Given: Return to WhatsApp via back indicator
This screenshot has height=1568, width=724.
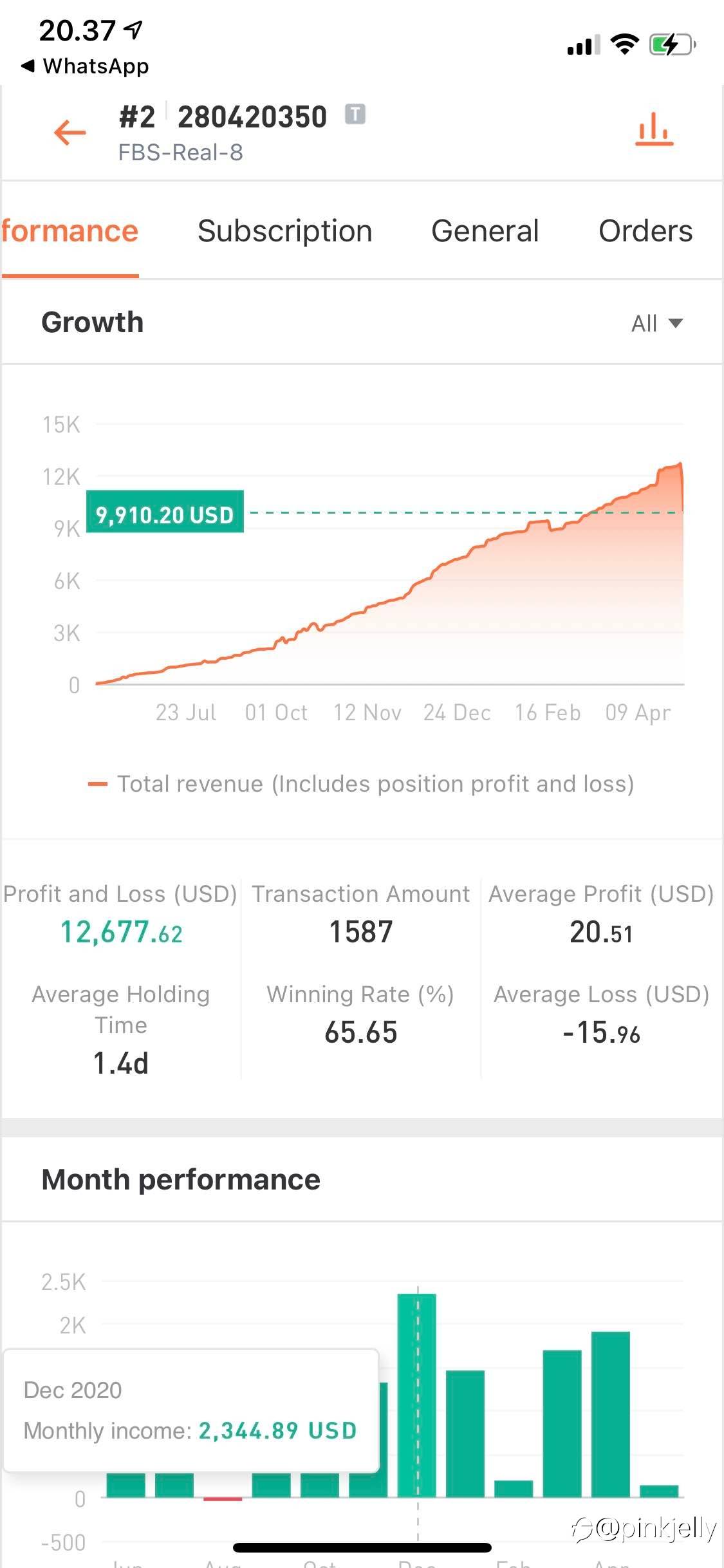Looking at the screenshot, I should pos(84,66).
